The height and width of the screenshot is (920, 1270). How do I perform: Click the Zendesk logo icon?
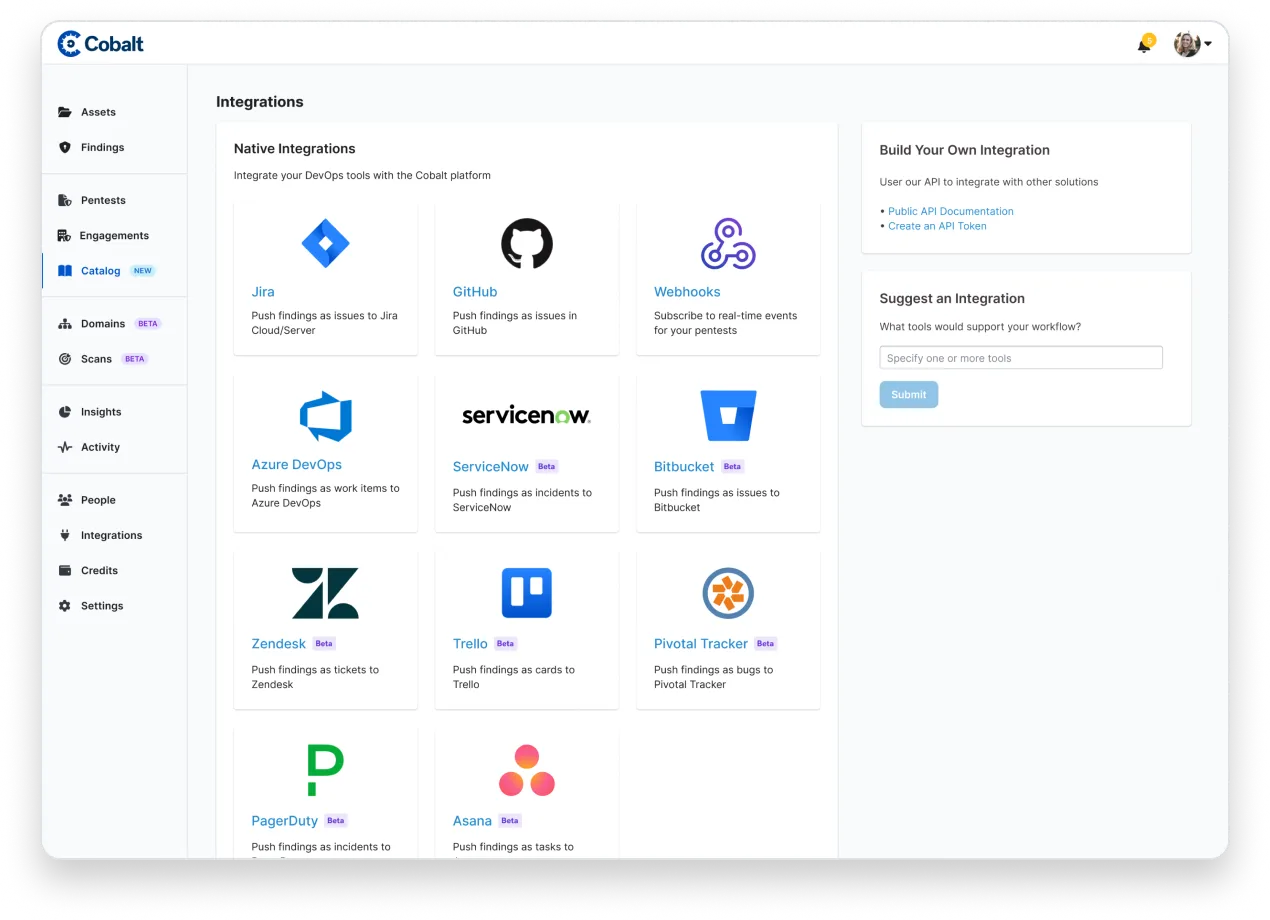(x=325, y=593)
